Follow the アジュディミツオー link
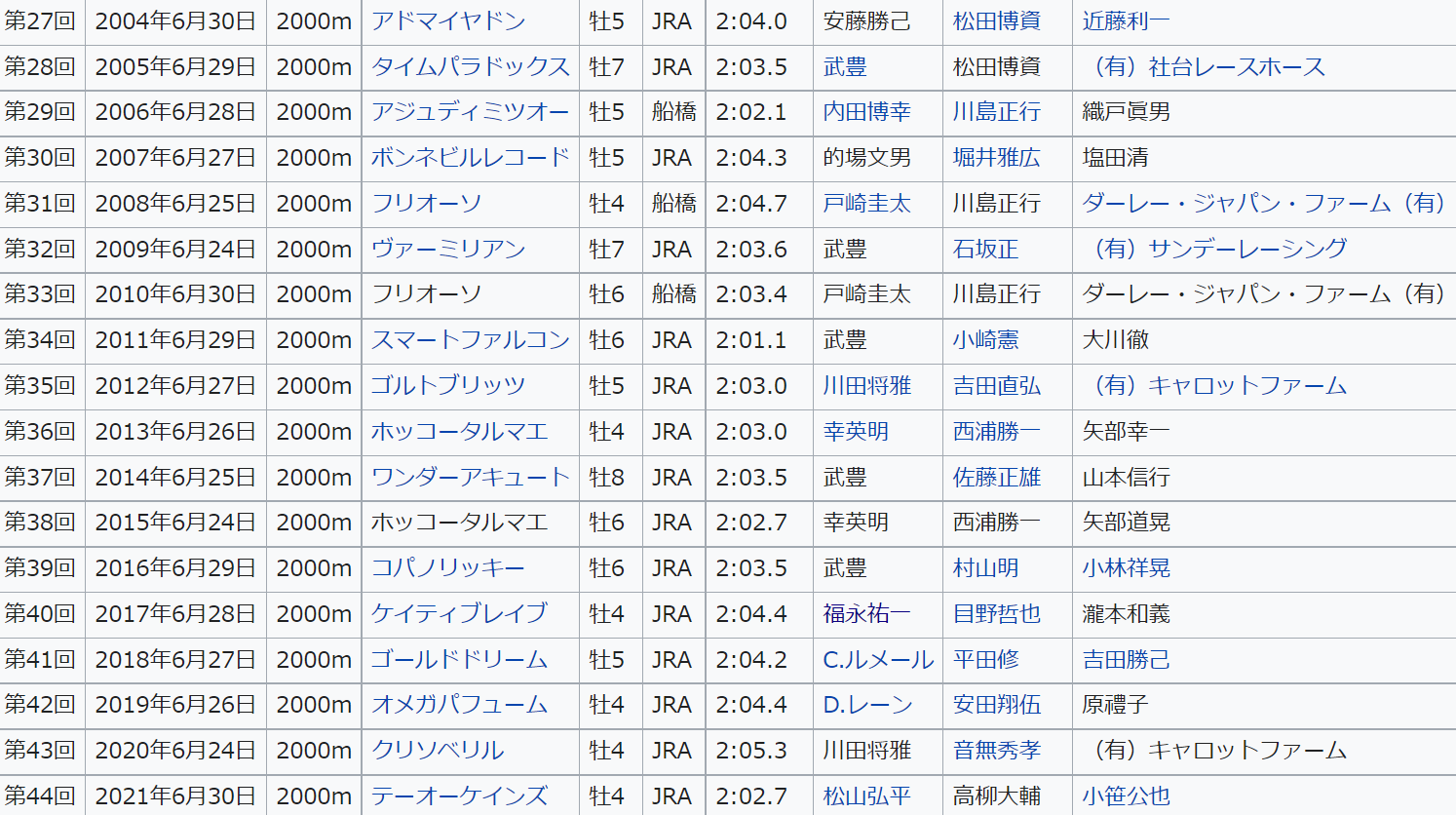1456x815 pixels. [x=471, y=112]
